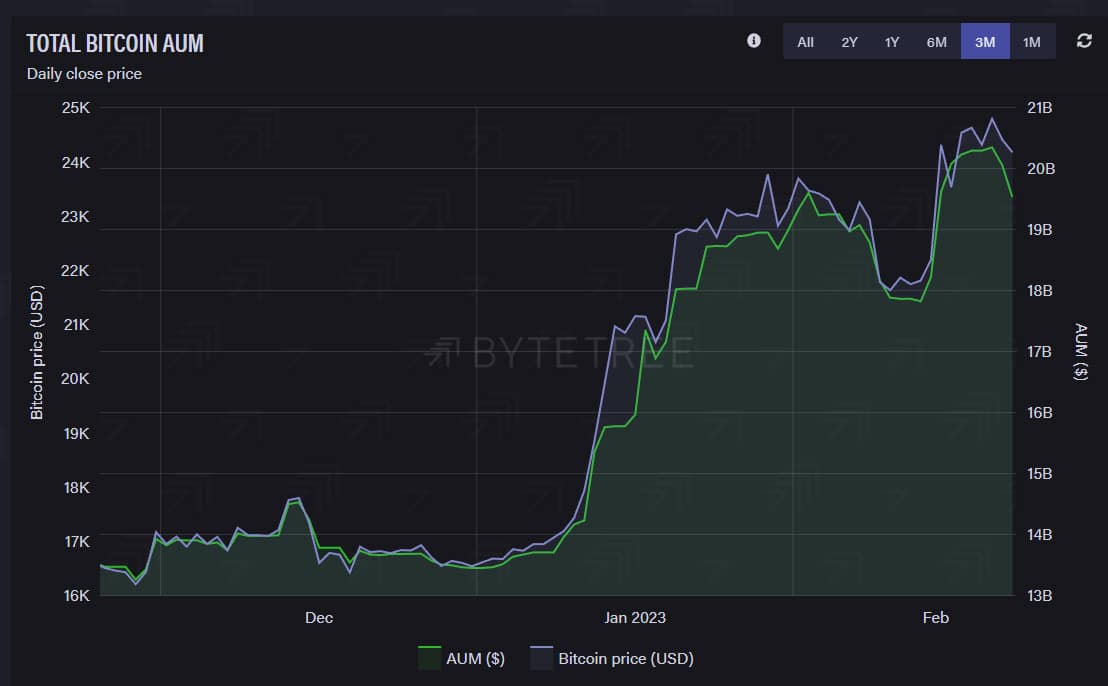Click the Bitcoin price legend color swatch

pyautogui.click(x=541, y=658)
